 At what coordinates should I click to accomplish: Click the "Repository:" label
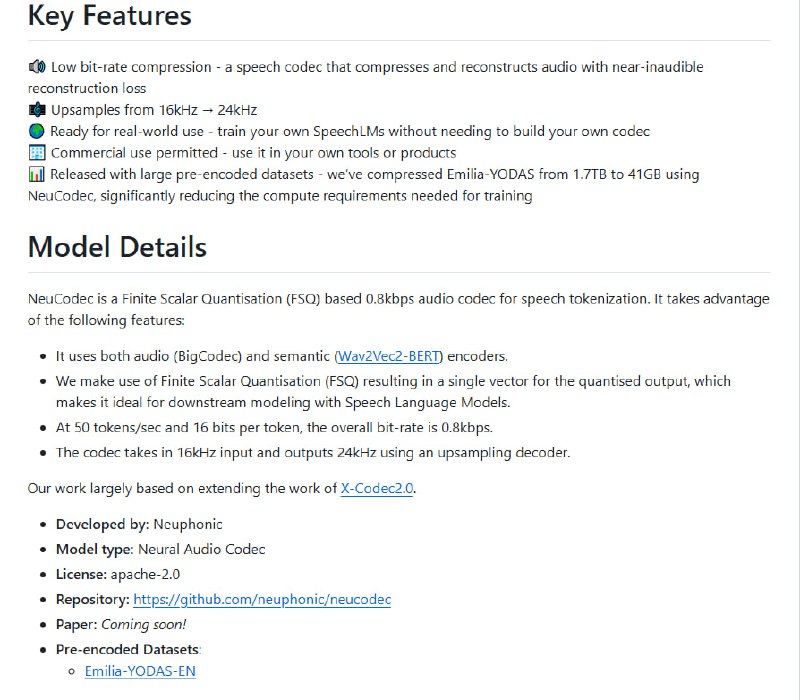[x=92, y=600]
